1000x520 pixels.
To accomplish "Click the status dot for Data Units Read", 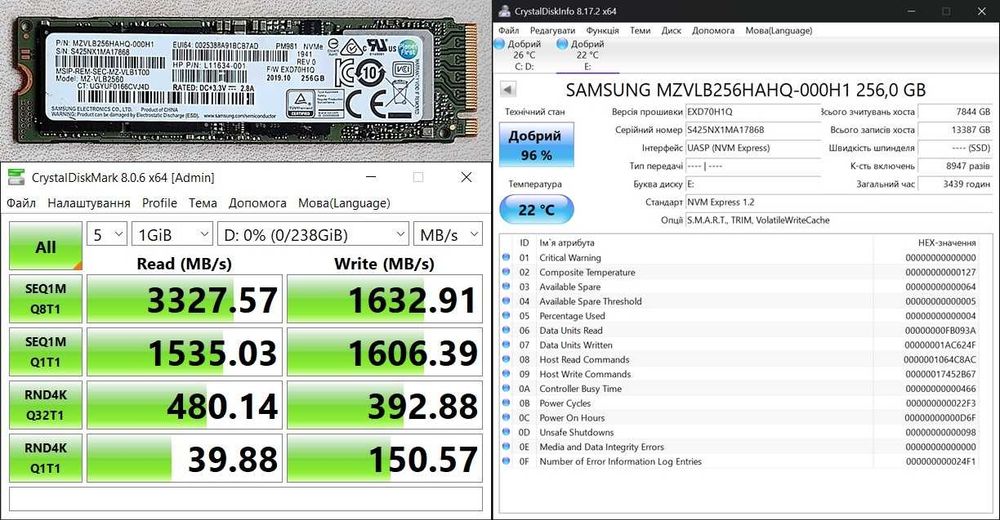I will coord(506,331).
